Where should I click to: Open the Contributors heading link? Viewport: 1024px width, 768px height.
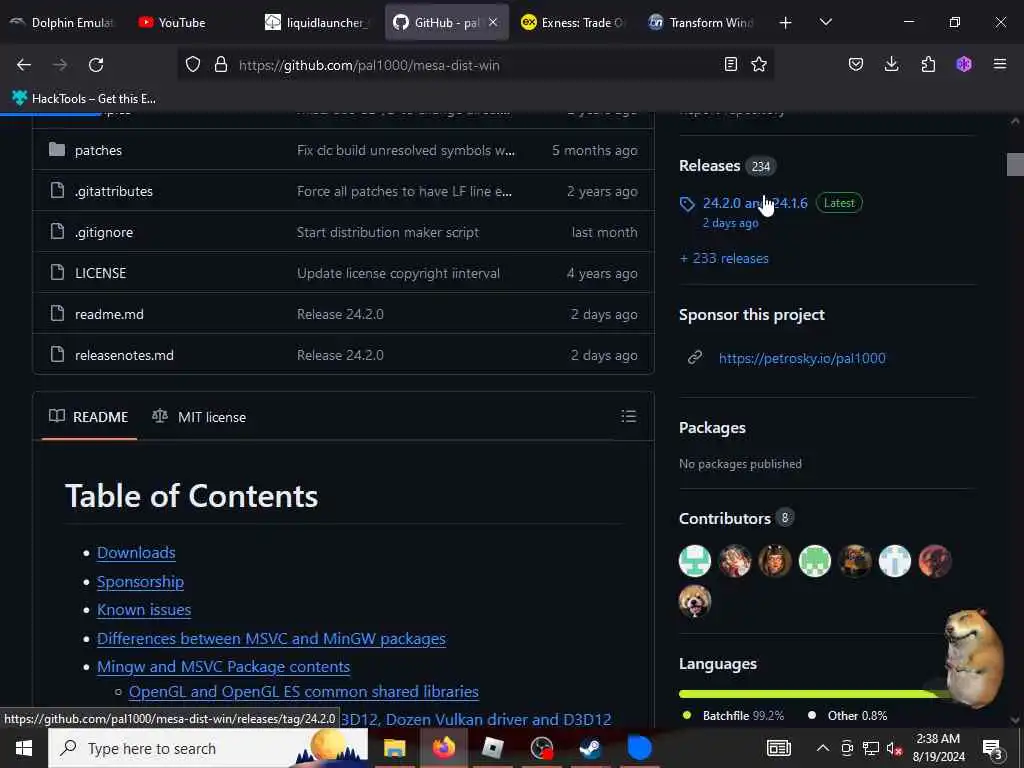point(725,519)
